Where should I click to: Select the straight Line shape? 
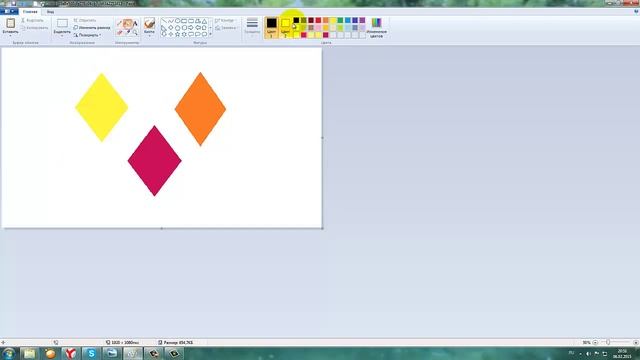coord(163,20)
